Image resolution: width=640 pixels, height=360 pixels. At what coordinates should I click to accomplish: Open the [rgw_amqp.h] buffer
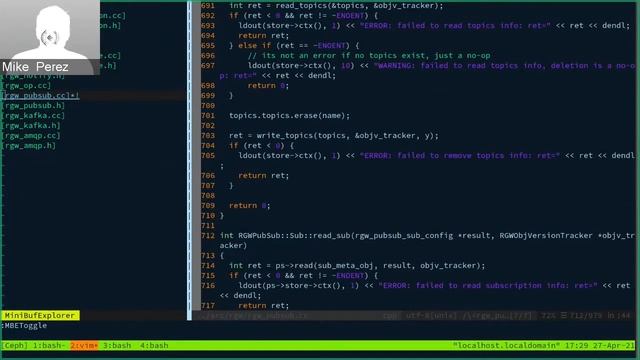click(x=29, y=145)
